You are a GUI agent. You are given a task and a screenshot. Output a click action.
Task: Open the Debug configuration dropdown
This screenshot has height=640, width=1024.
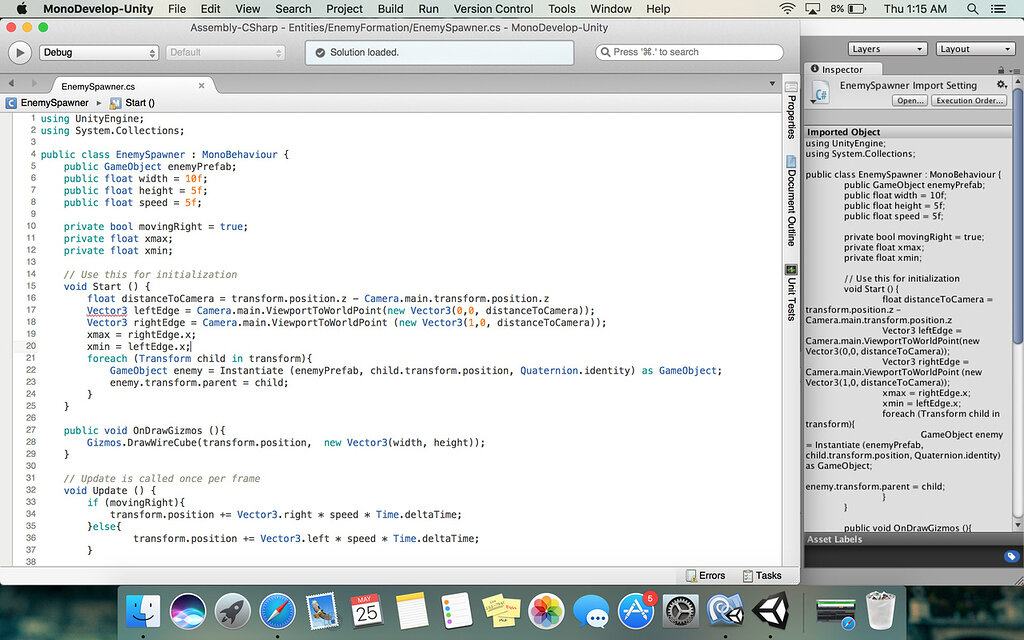pyautogui.click(x=99, y=52)
